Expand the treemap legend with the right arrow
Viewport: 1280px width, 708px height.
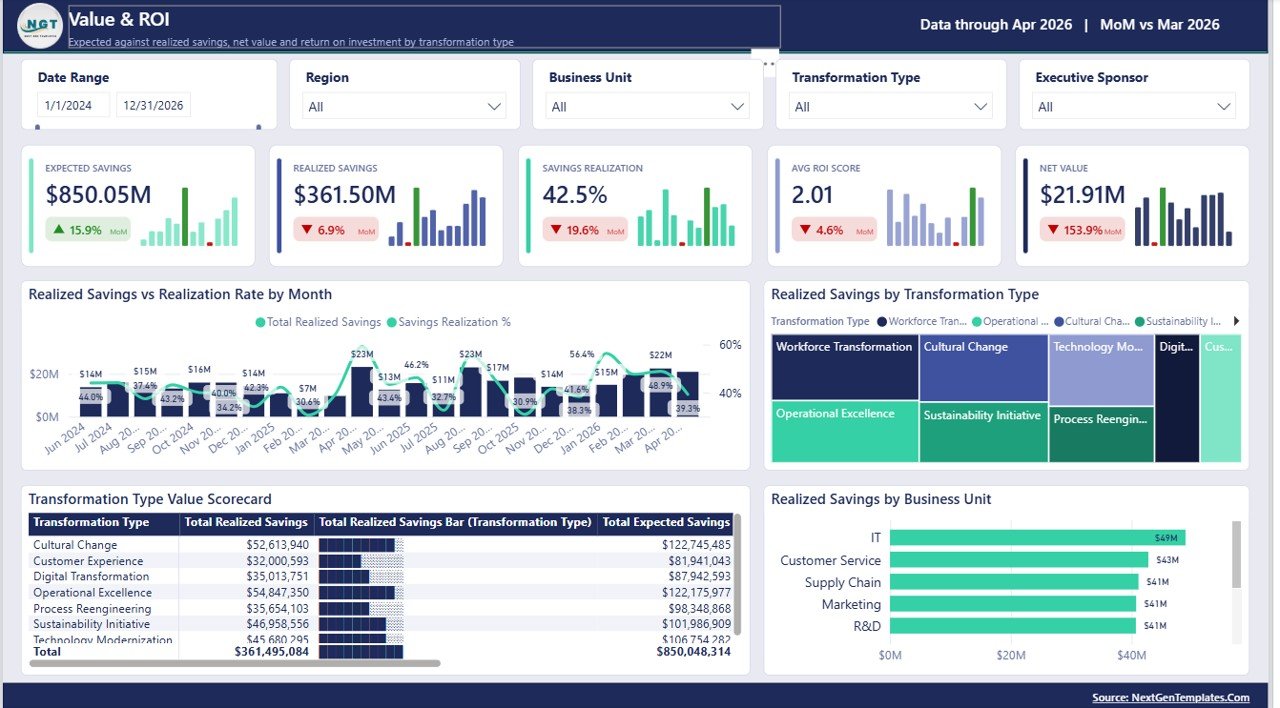pos(1237,321)
